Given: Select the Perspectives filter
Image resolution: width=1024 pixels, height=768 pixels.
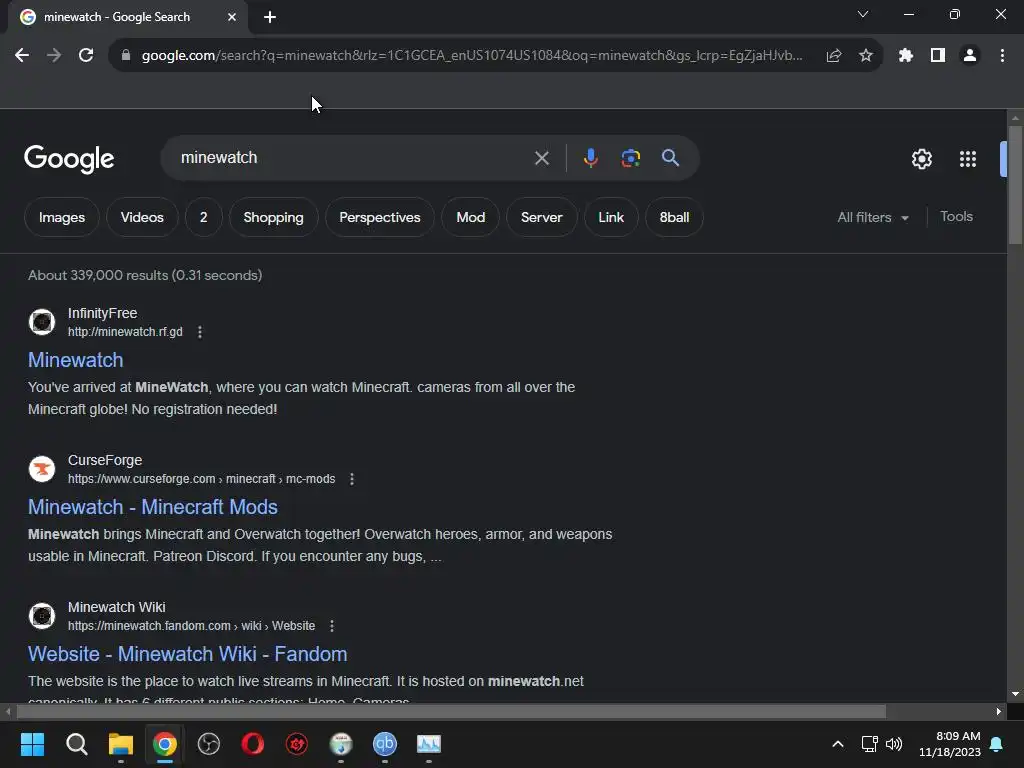Looking at the screenshot, I should tap(379, 217).
